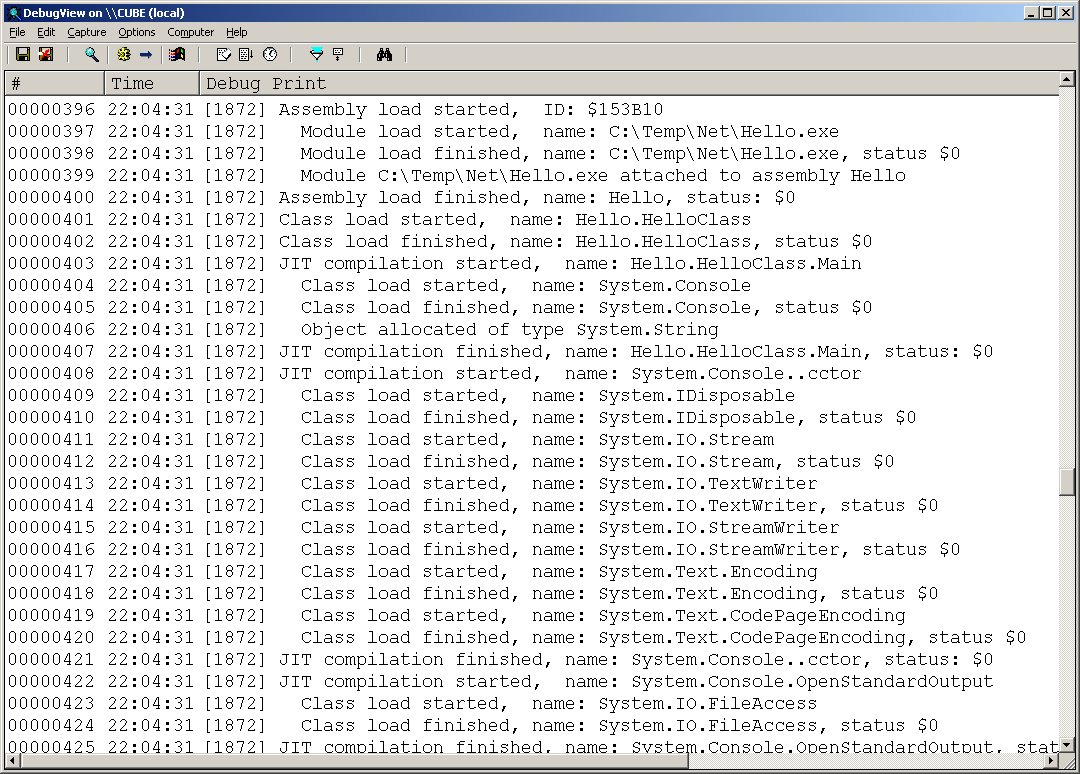Toggle Autoscroll on the toolbar
The image size is (1080, 774).
point(246,54)
